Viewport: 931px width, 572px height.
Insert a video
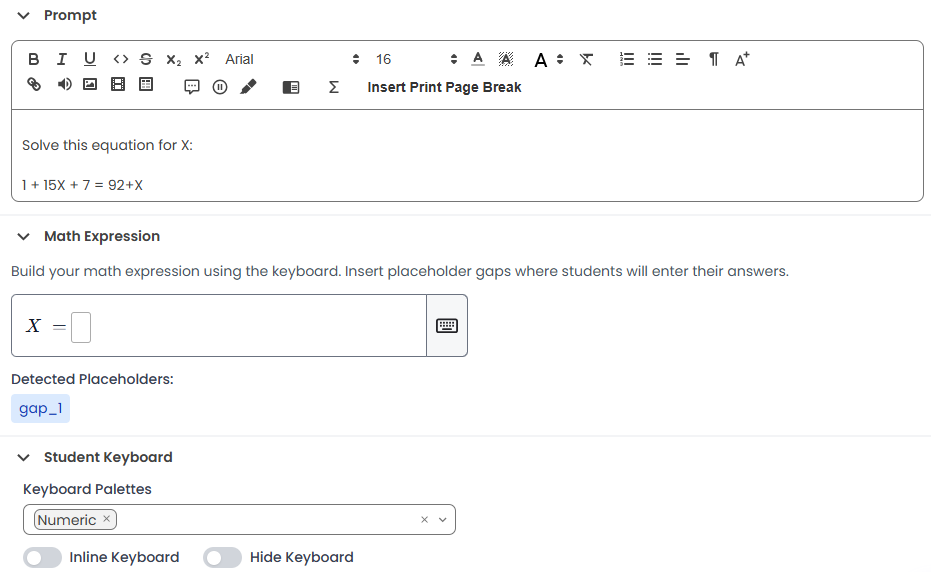click(118, 84)
